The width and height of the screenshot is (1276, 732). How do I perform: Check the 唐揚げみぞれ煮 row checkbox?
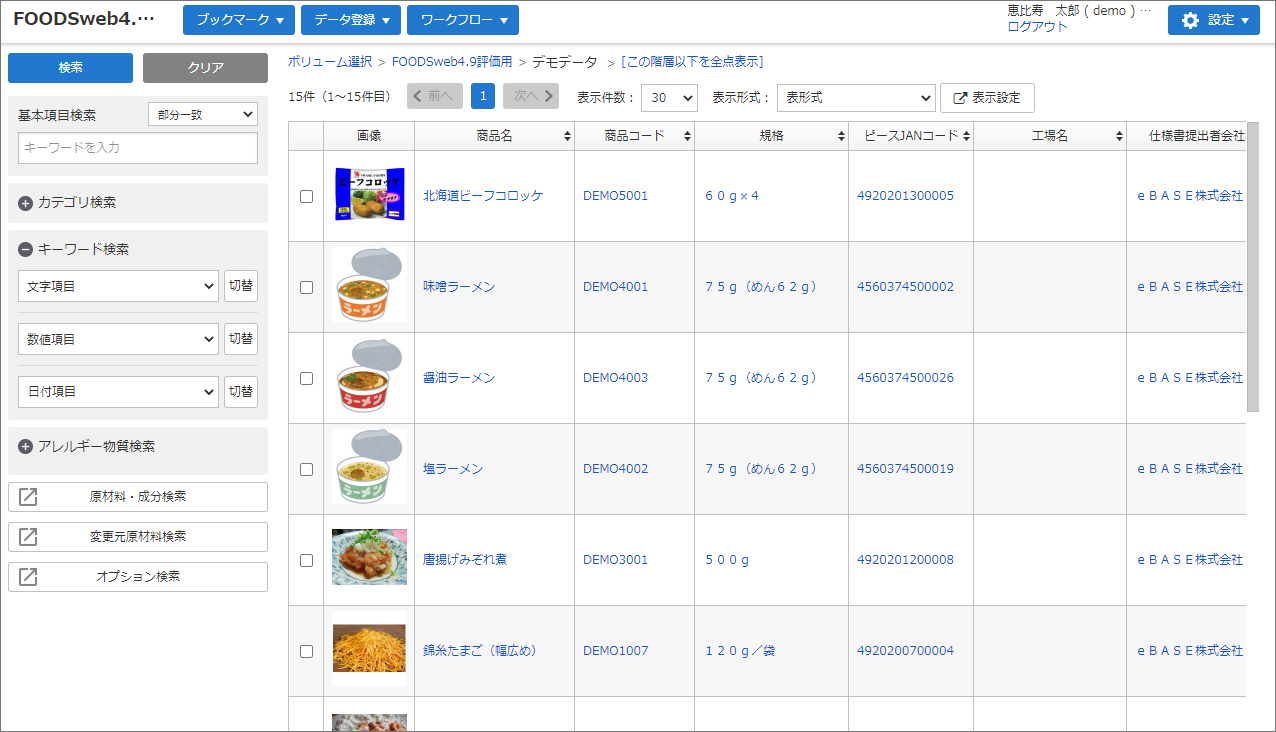(306, 560)
